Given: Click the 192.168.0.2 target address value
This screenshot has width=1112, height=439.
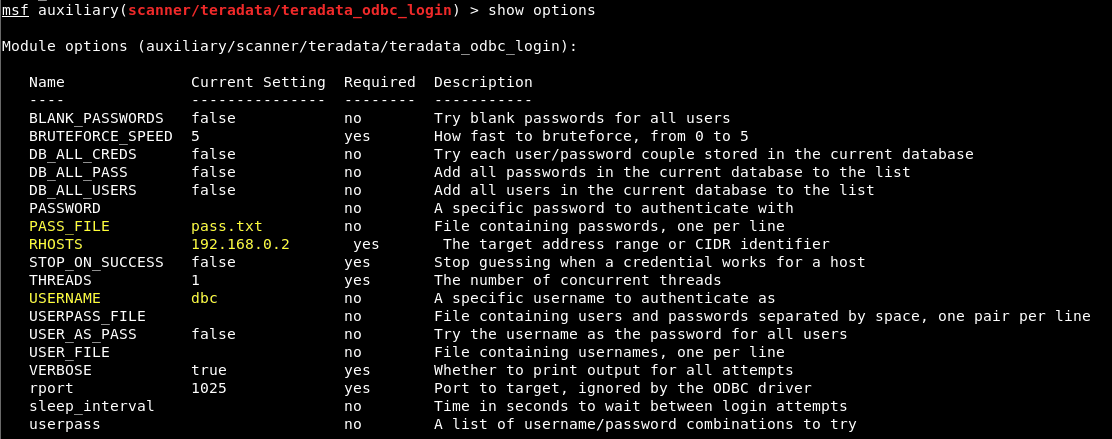Looking at the screenshot, I should click(240, 244).
